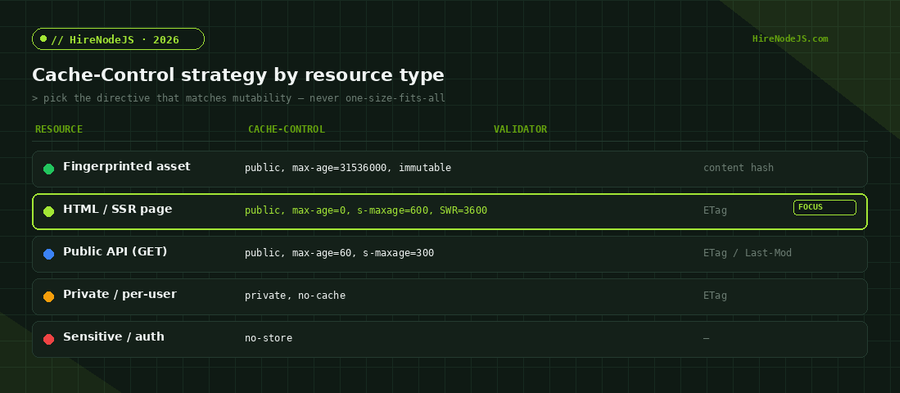Click the 'content hash' validator value

[738, 168]
